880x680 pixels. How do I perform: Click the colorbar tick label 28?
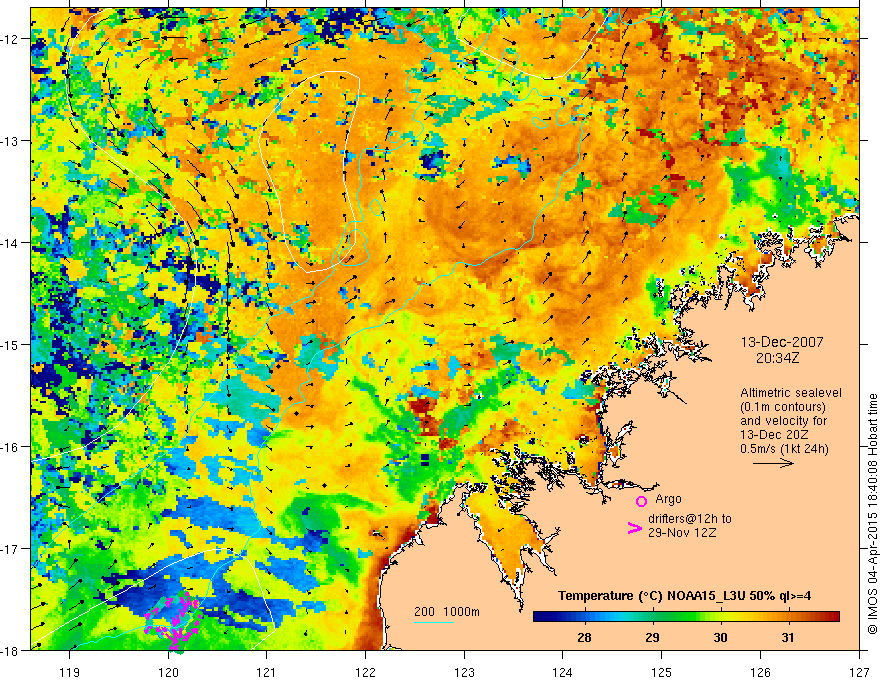[584, 637]
